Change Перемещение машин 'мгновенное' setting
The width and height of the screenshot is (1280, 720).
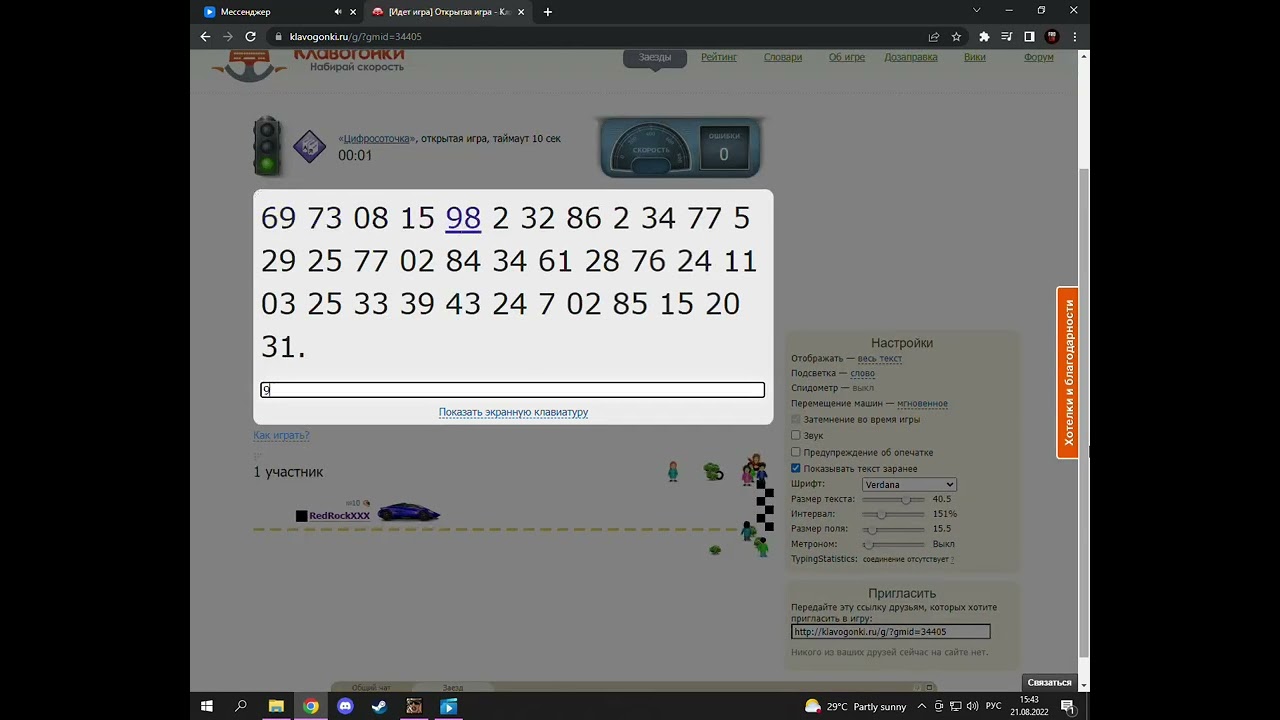click(922, 404)
